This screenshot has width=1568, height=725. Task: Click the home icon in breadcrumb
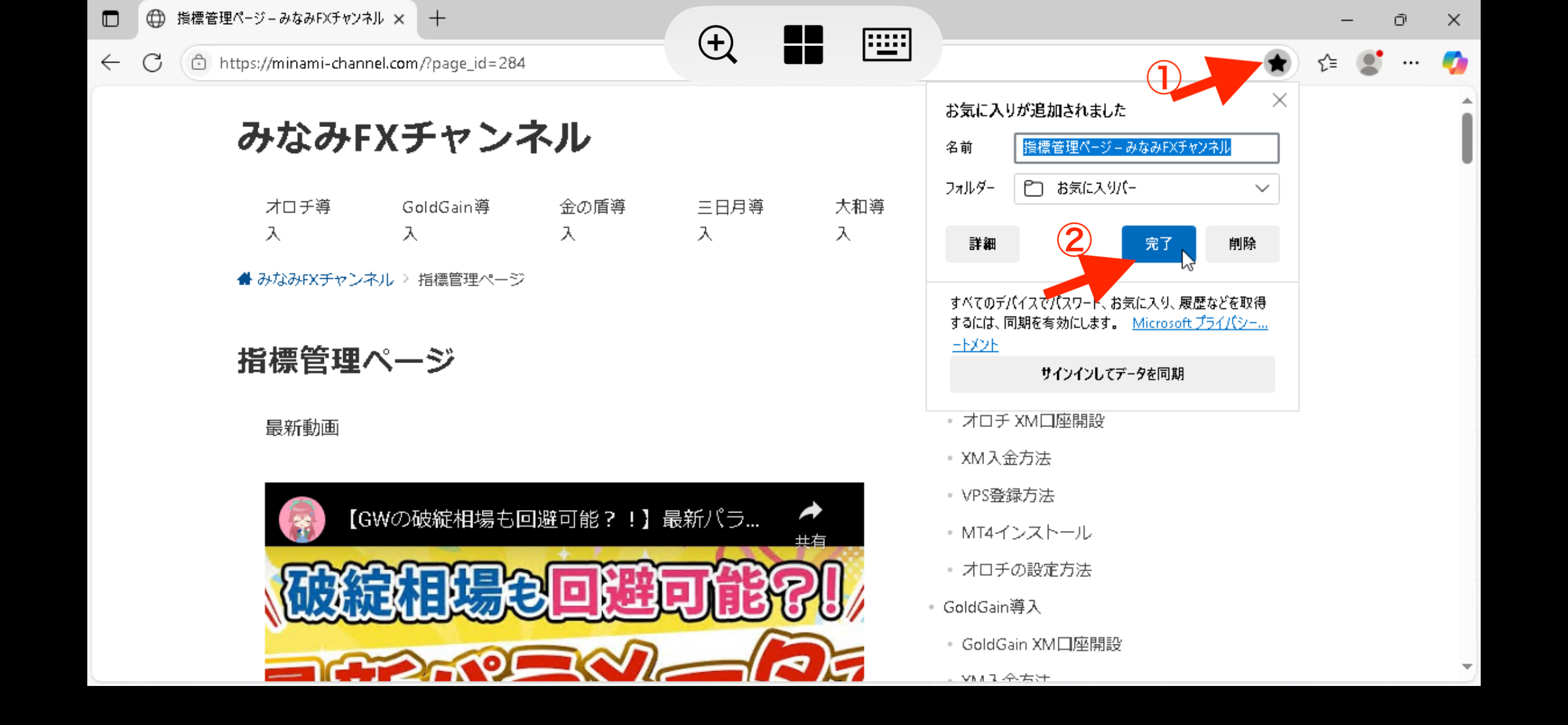245,279
